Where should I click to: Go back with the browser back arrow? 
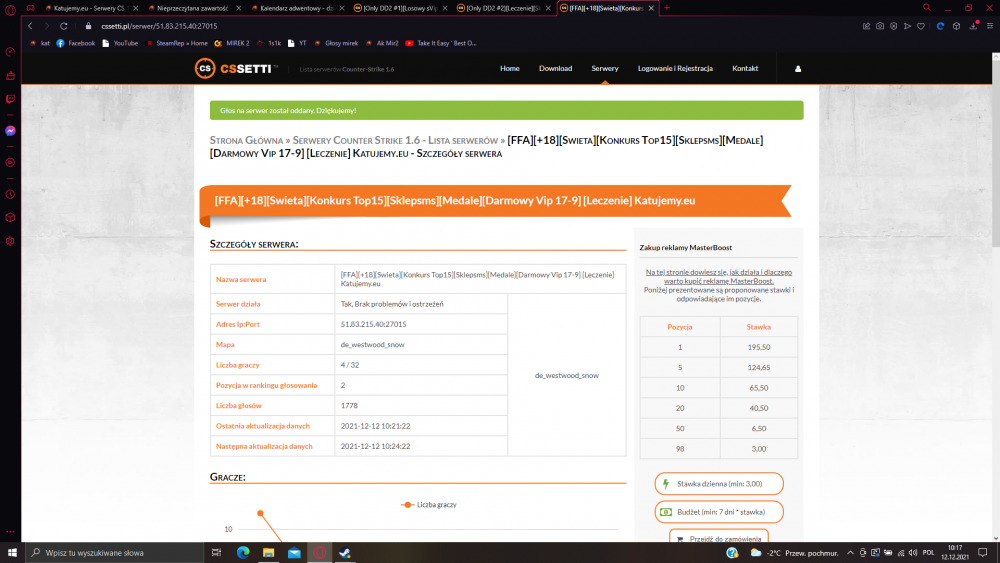pos(30,26)
